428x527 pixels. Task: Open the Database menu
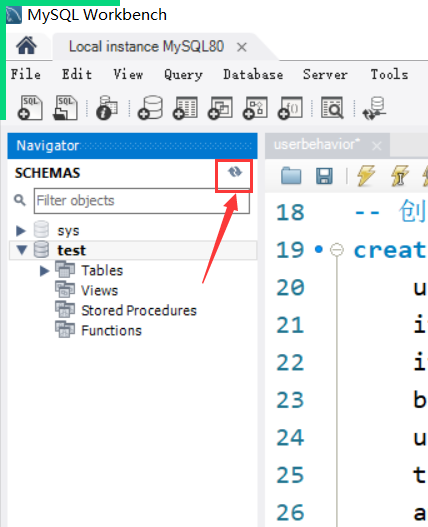click(253, 74)
